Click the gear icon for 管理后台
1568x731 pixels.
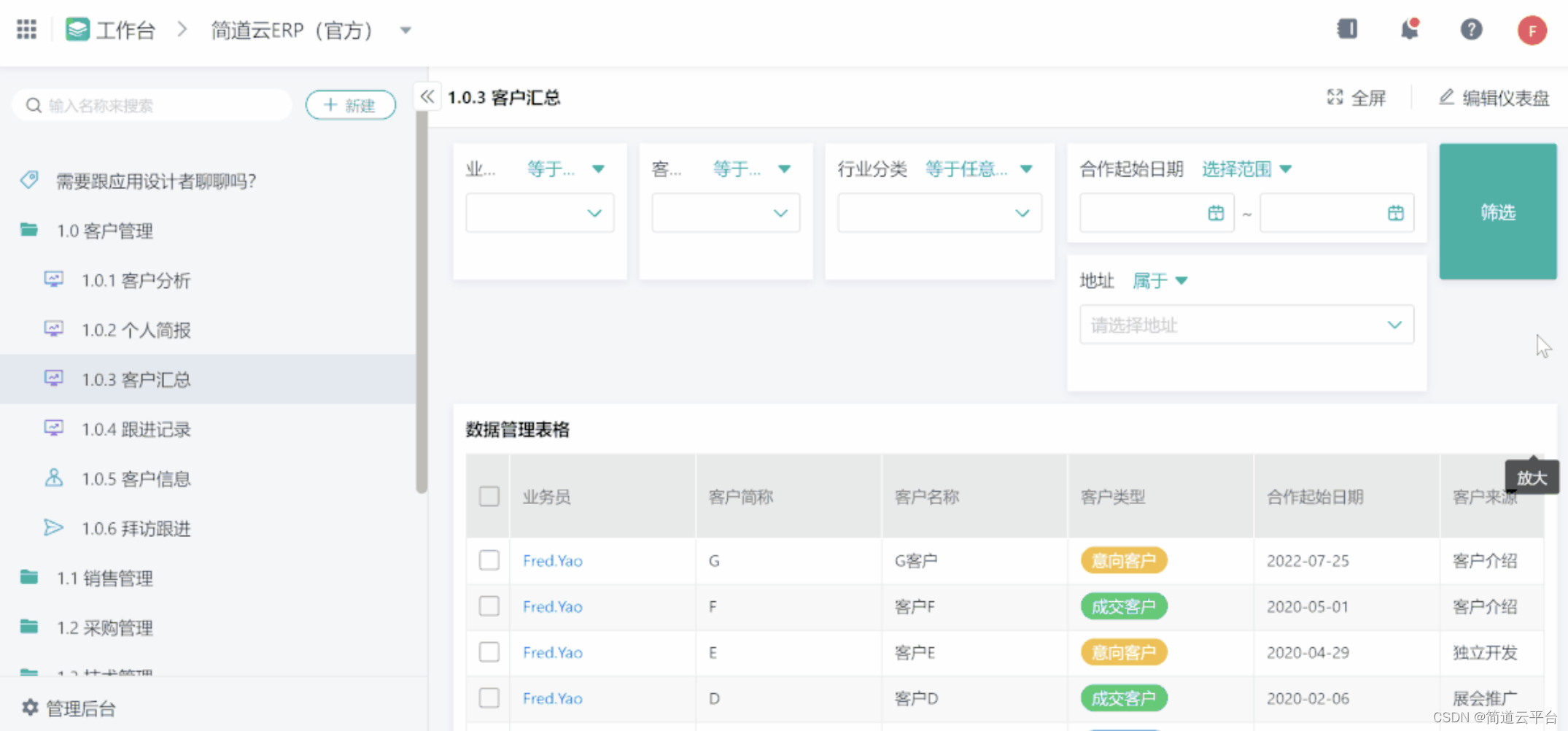30,707
